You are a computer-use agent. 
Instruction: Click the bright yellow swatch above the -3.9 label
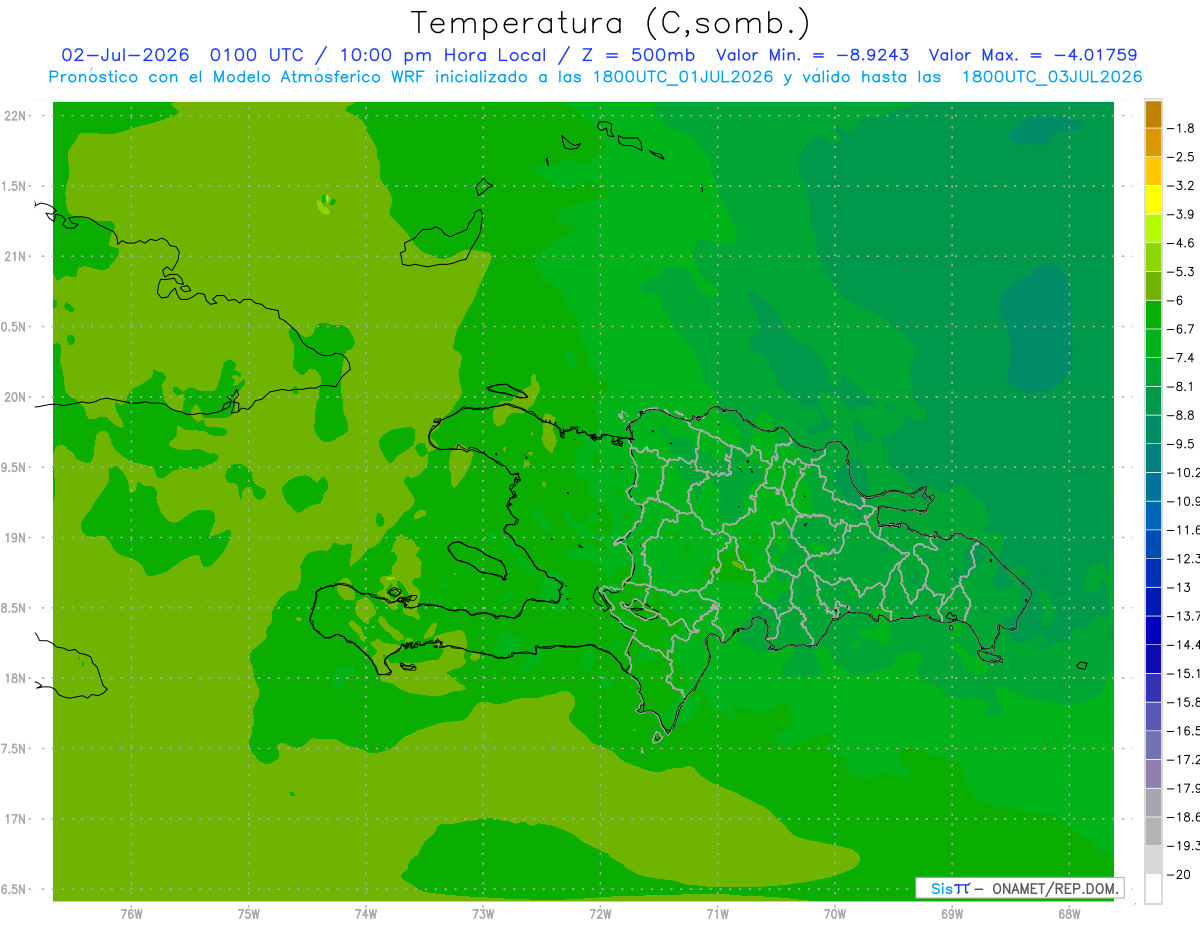[x=1153, y=200]
